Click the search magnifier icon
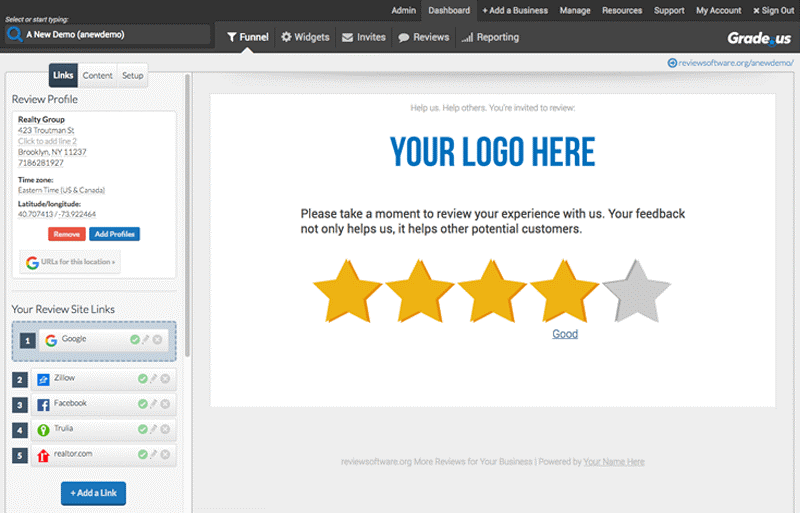This screenshot has height=513, width=800. pyautogui.click(x=14, y=34)
